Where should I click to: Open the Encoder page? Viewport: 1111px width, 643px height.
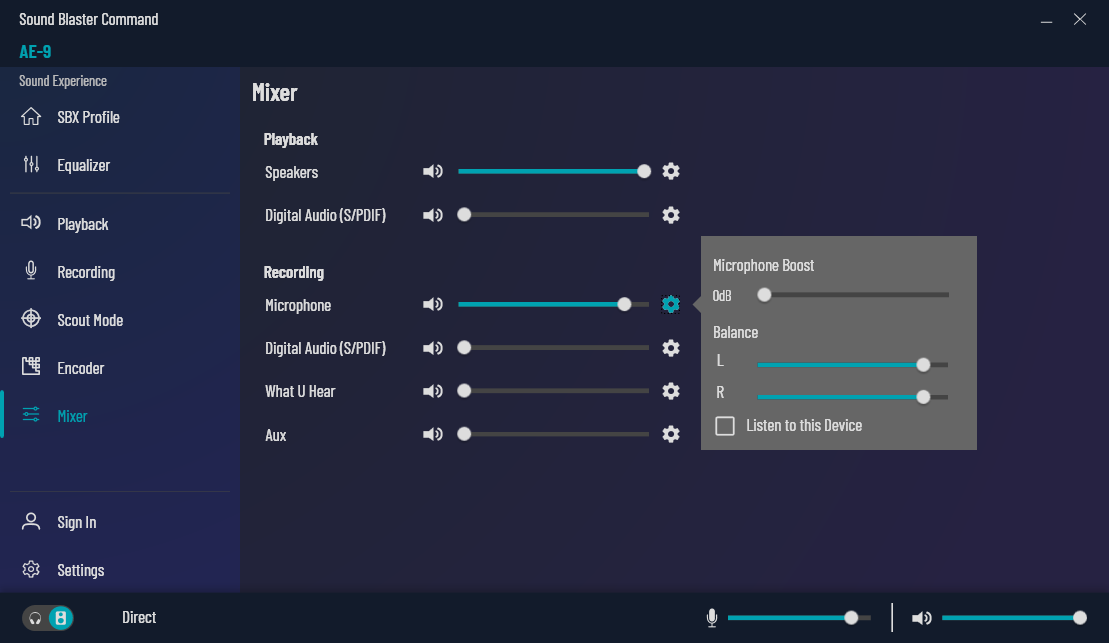tap(80, 368)
